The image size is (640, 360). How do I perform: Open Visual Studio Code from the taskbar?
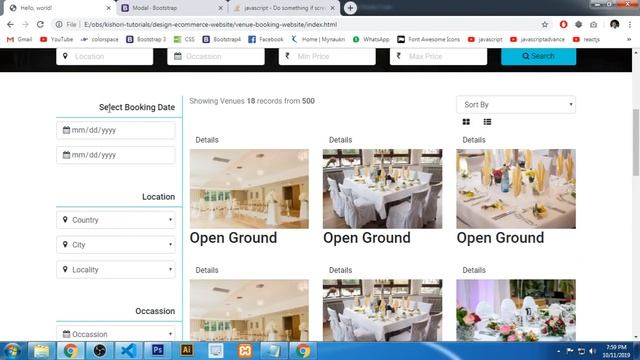128,351
